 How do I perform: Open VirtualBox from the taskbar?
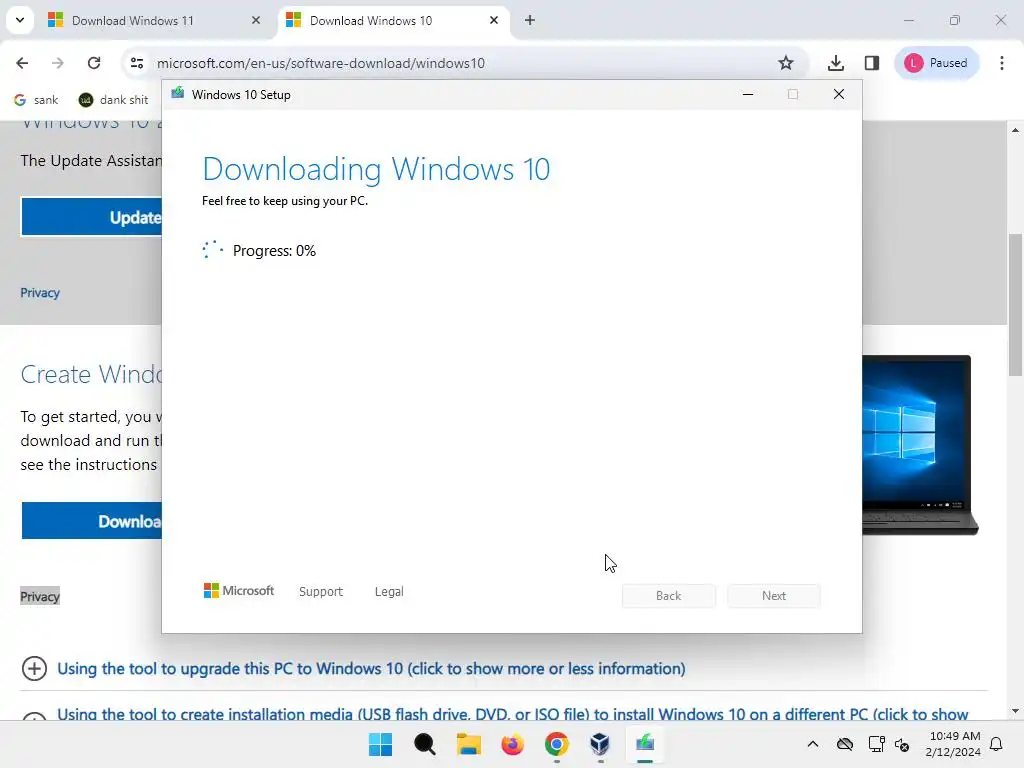[x=600, y=744]
